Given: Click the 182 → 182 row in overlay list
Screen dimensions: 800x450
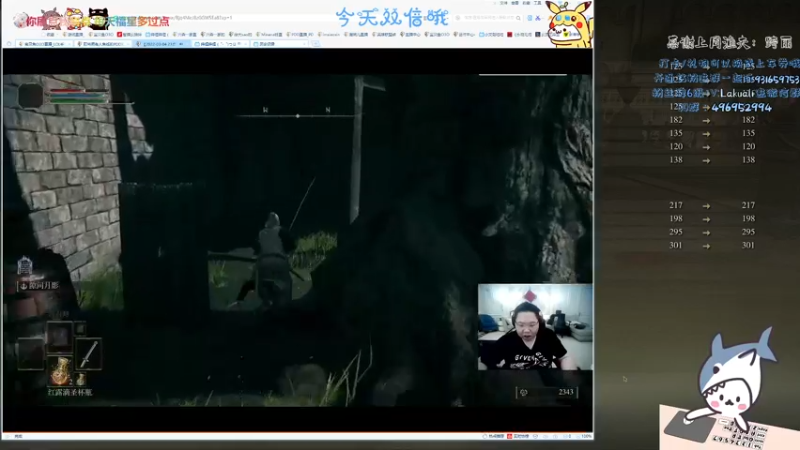Looking at the screenshot, I should pos(712,120).
